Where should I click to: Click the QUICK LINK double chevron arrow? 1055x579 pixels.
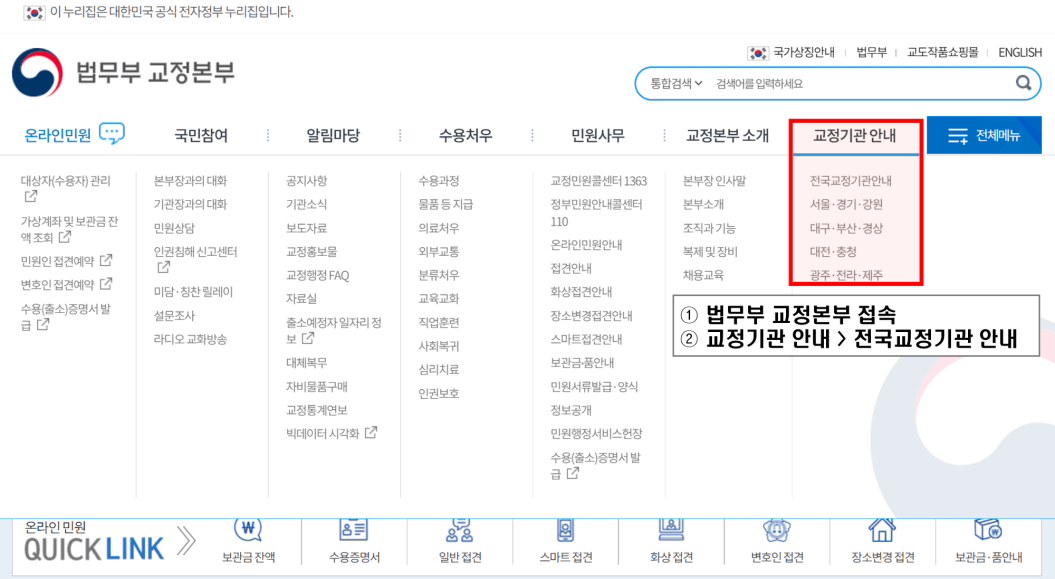186,541
